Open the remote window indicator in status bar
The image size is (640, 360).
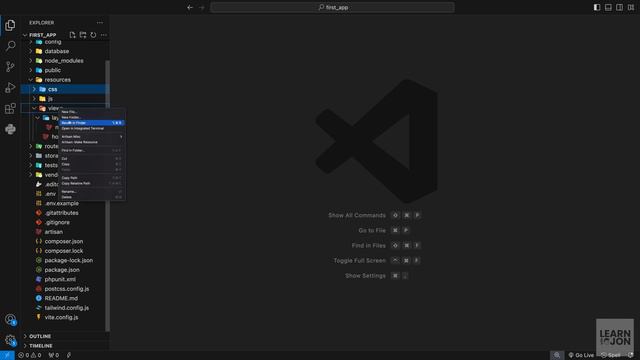tap(7, 355)
